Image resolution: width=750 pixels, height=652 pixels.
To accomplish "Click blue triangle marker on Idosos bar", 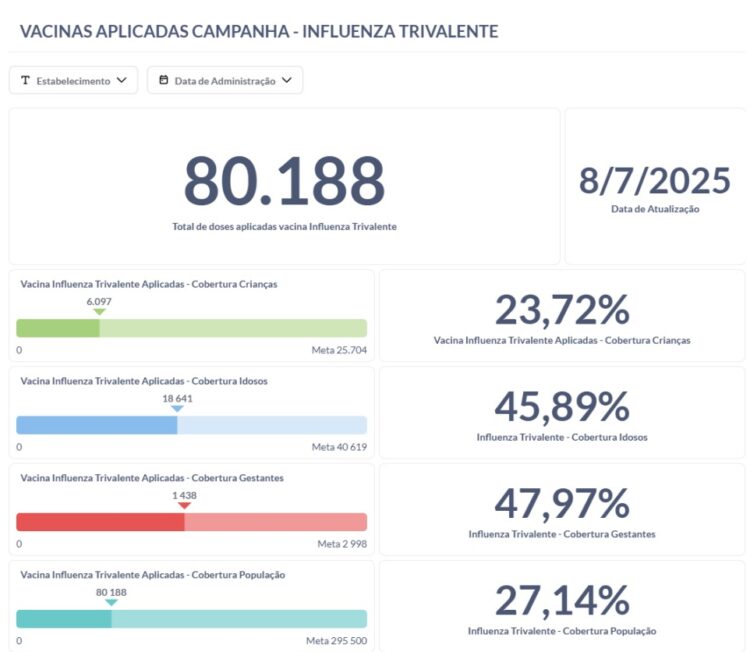I will click(x=177, y=409).
